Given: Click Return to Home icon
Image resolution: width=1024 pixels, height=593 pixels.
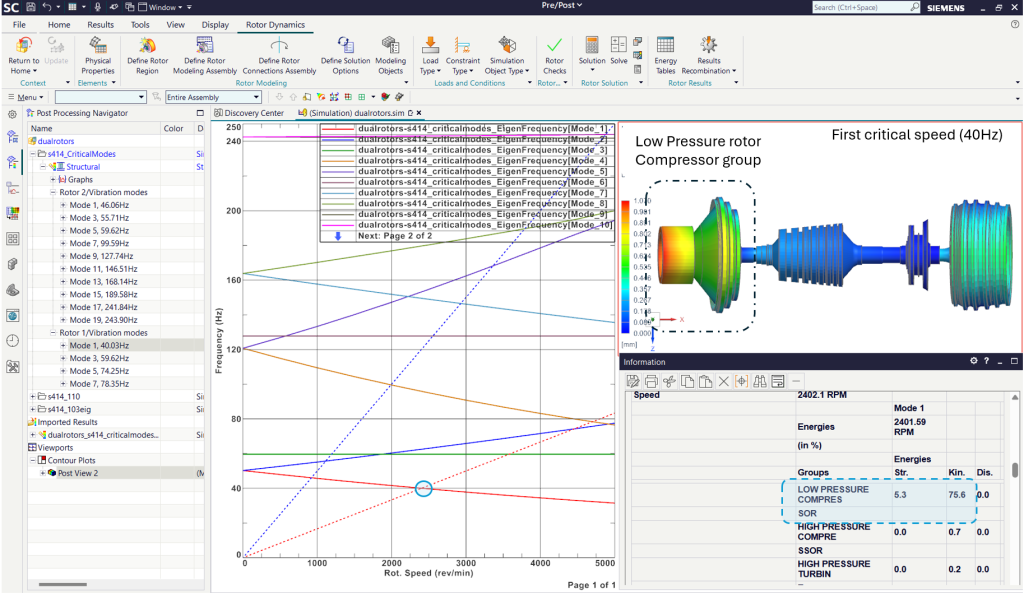Looking at the screenshot, I should tap(24, 45).
